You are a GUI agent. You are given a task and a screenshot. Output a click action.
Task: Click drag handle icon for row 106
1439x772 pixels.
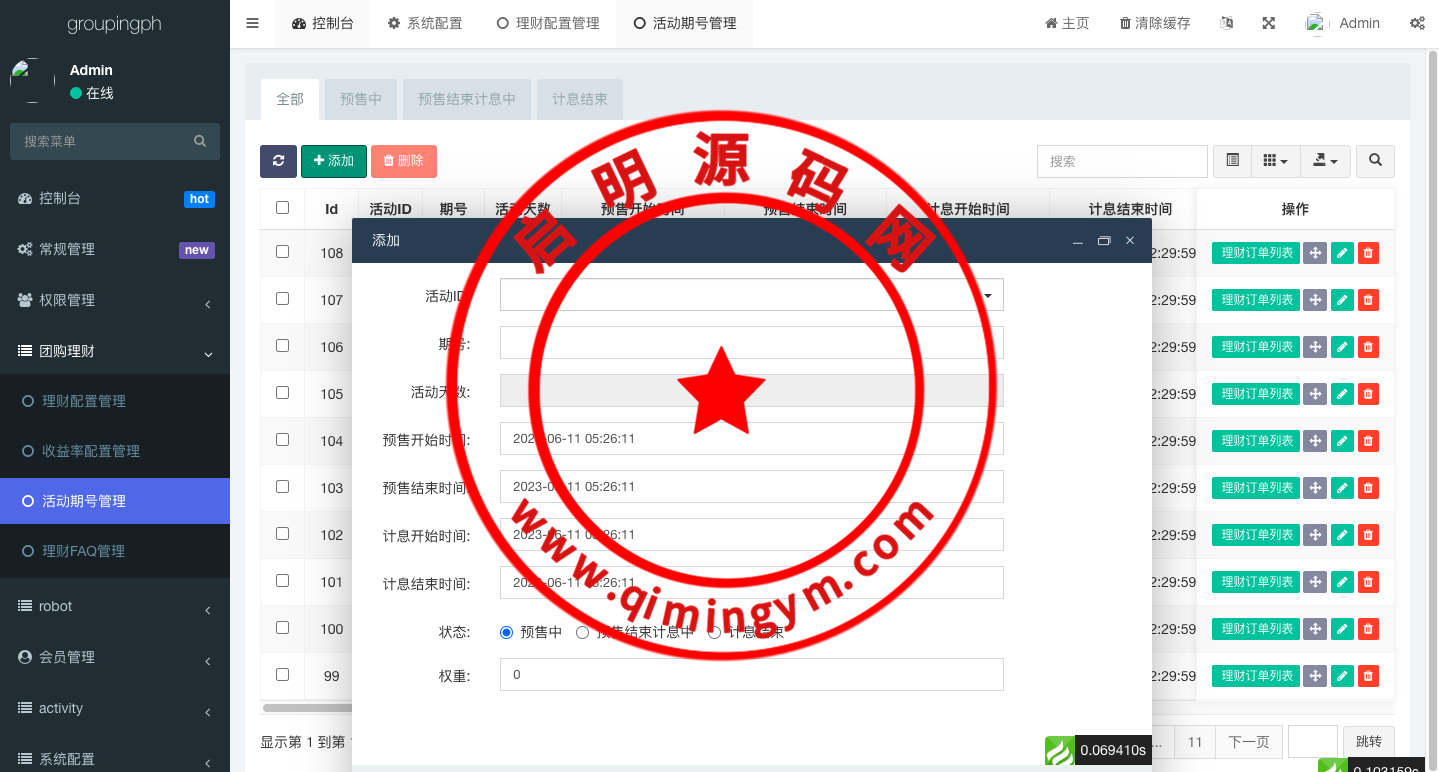tap(1315, 347)
